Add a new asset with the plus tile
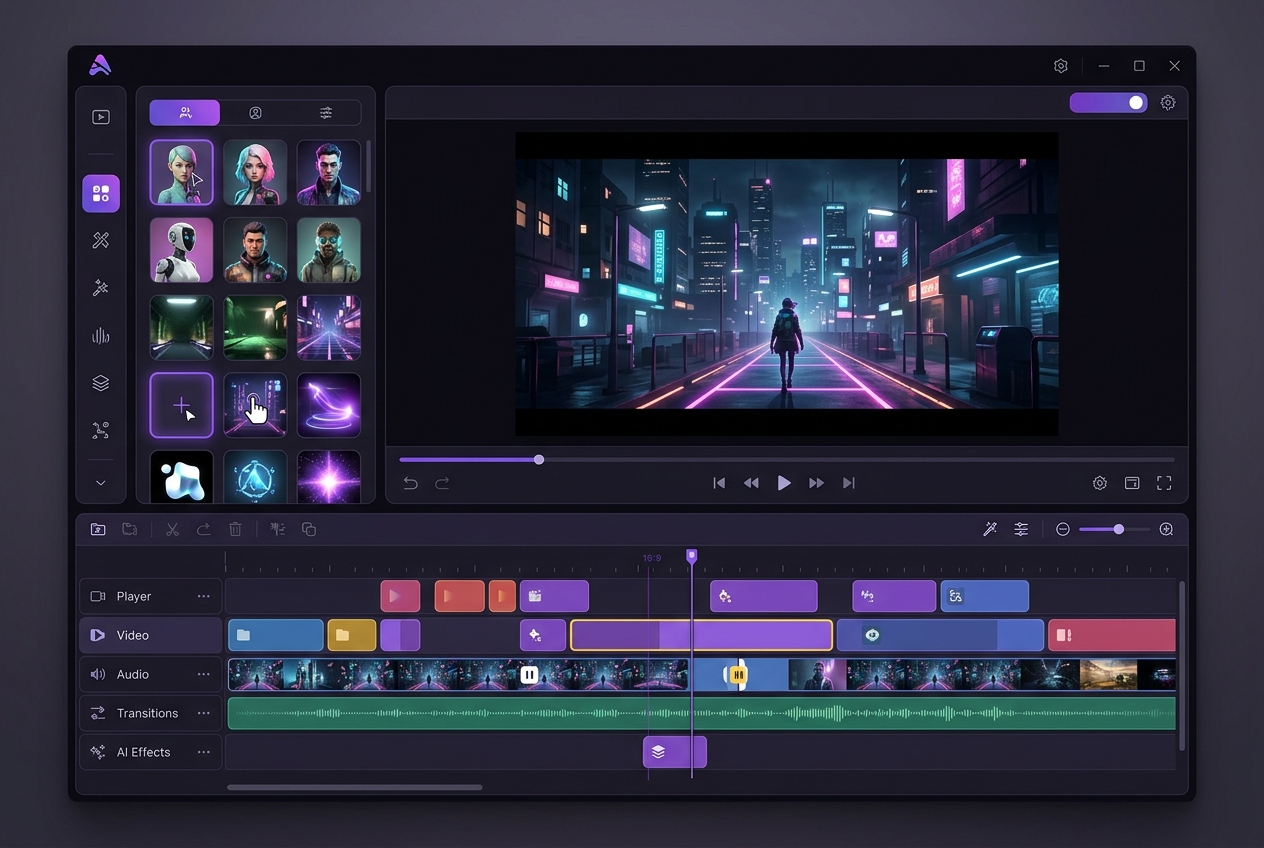The height and width of the screenshot is (848, 1264). point(182,406)
